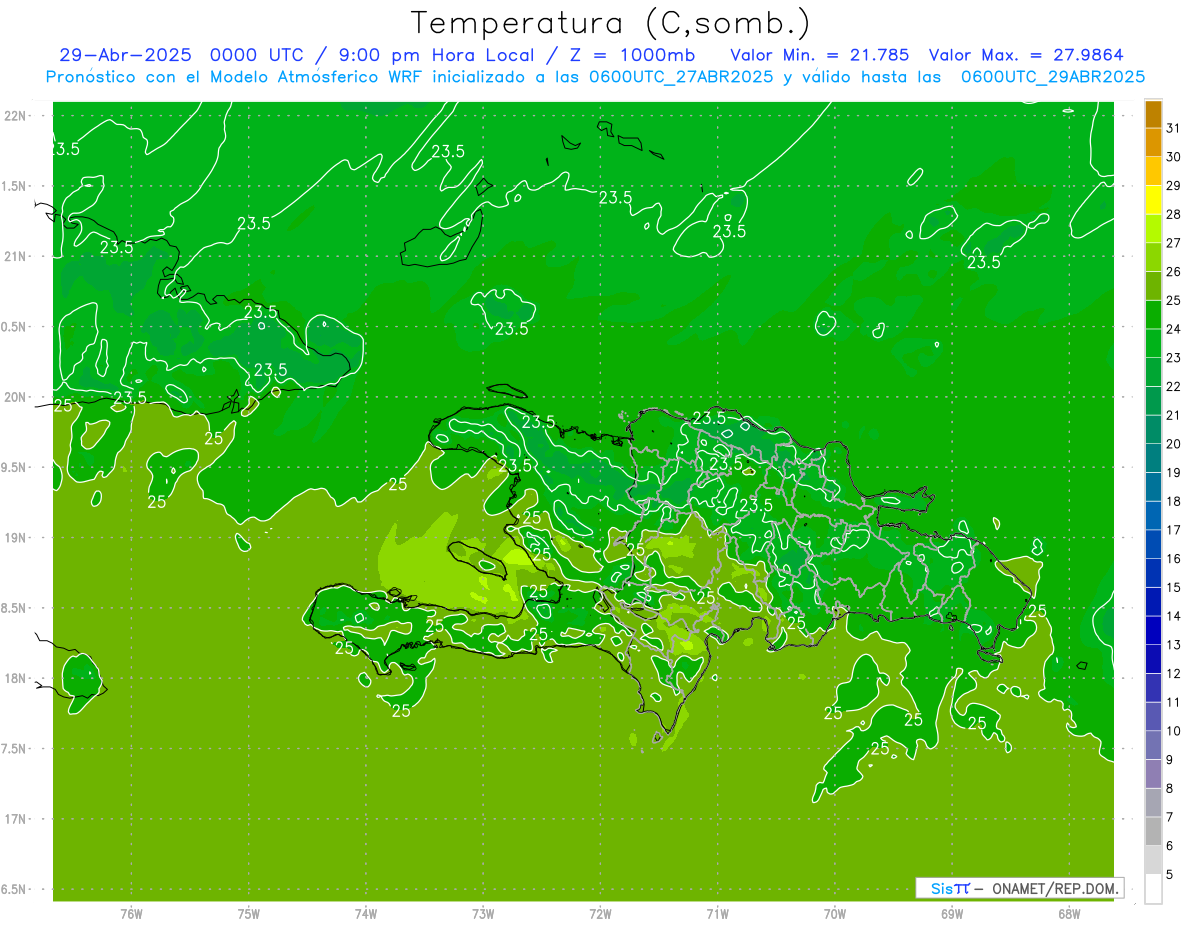Viewport: 1200px width, 927px height.
Task: Click the "74W" longitude axis label
Action: coord(366,914)
